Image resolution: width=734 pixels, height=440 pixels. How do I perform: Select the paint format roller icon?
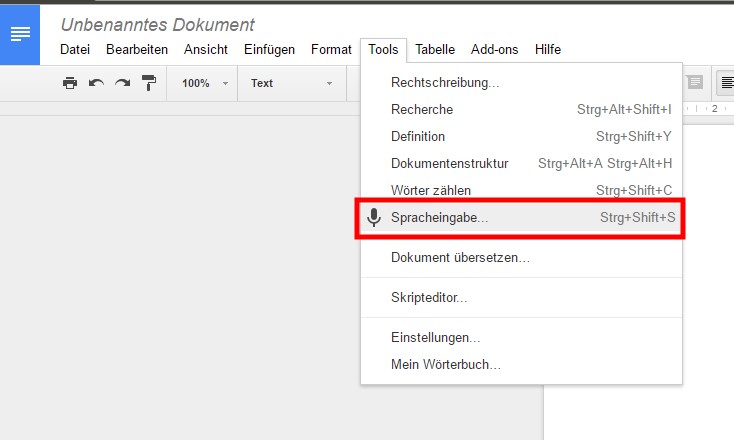point(149,83)
